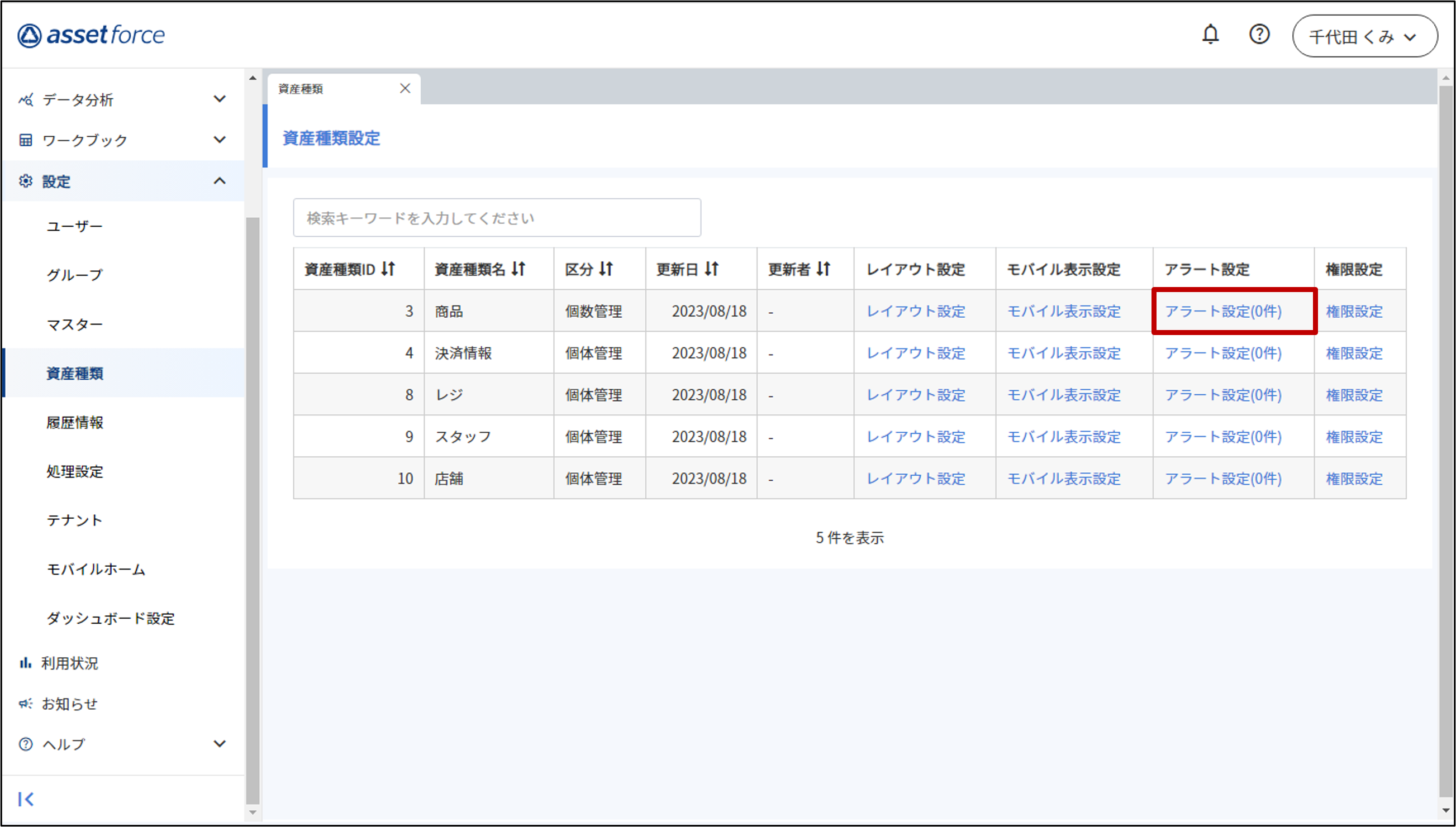The image size is (1456, 827).
Task: Close the 資産種類 tab
Action: click(405, 89)
